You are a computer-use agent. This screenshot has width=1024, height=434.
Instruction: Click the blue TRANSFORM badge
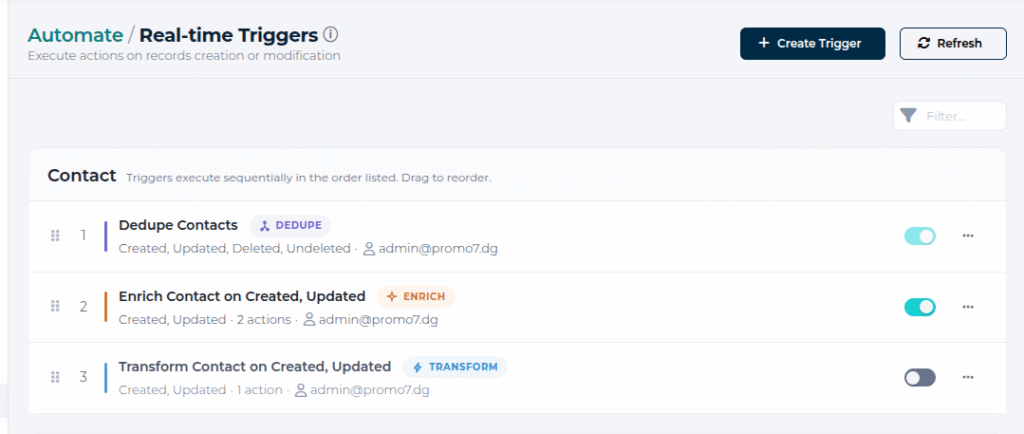point(455,367)
